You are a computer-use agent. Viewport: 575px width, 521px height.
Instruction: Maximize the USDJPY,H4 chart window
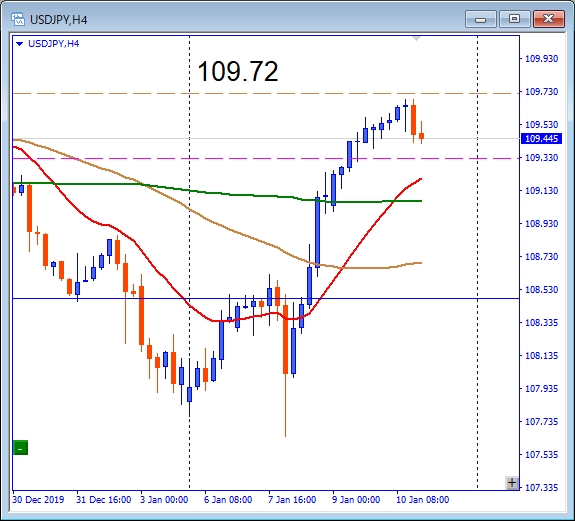[514, 19]
